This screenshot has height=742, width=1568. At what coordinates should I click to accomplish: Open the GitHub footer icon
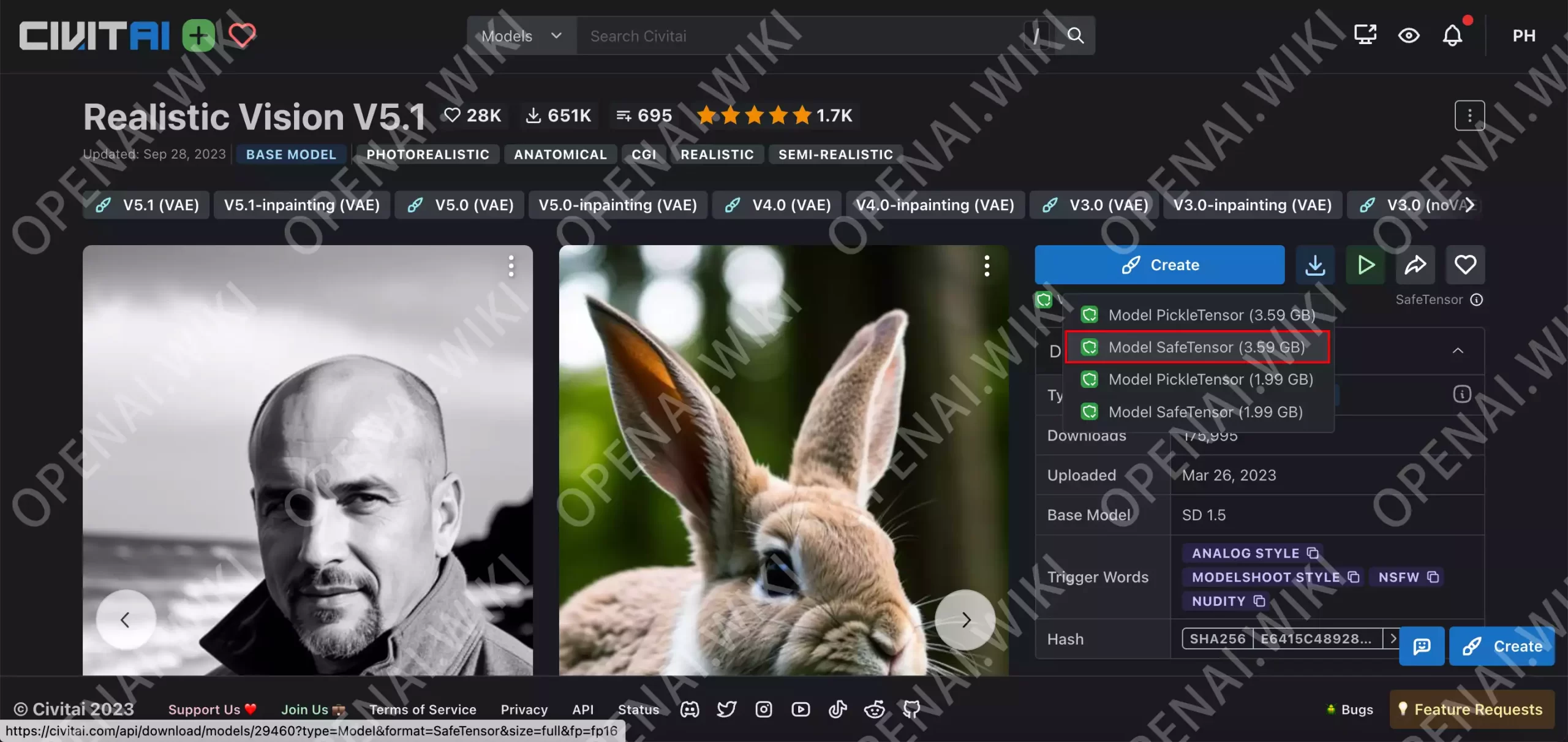click(911, 709)
